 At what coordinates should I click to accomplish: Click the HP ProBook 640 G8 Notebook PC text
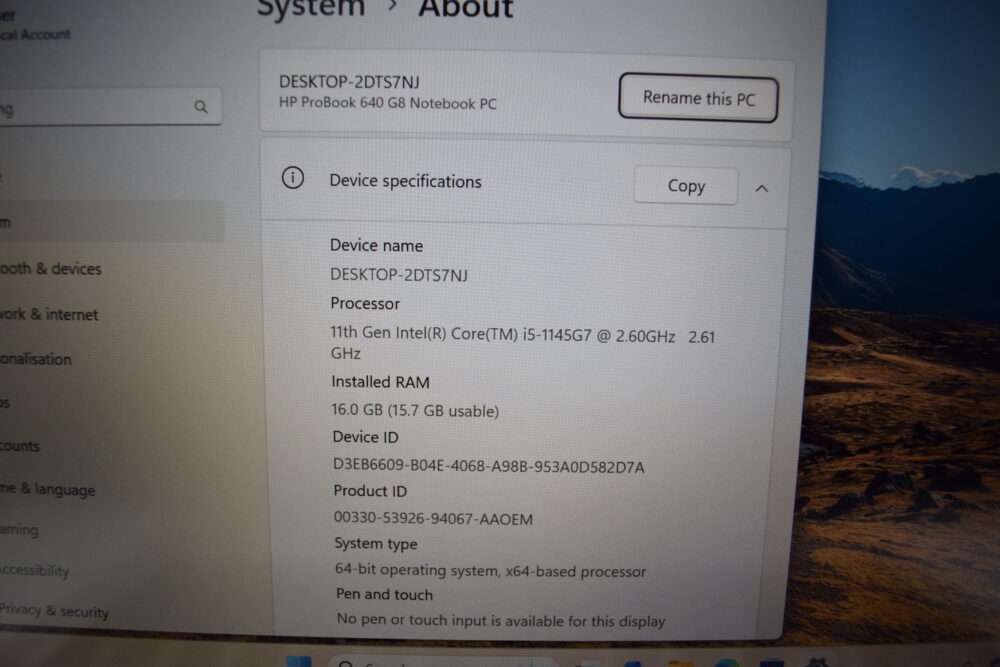pyautogui.click(x=388, y=103)
